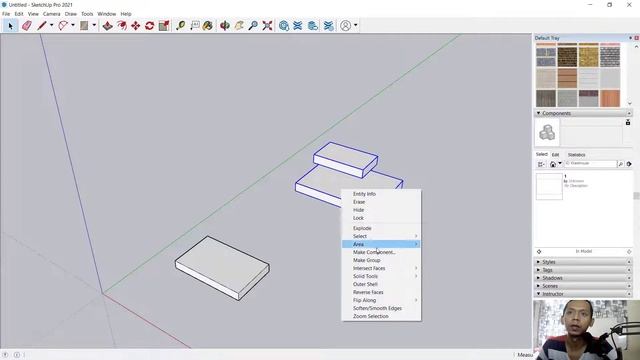Open the 3D Warehouse toolbar icon
The width and height of the screenshot is (640, 360).
pos(284,26)
